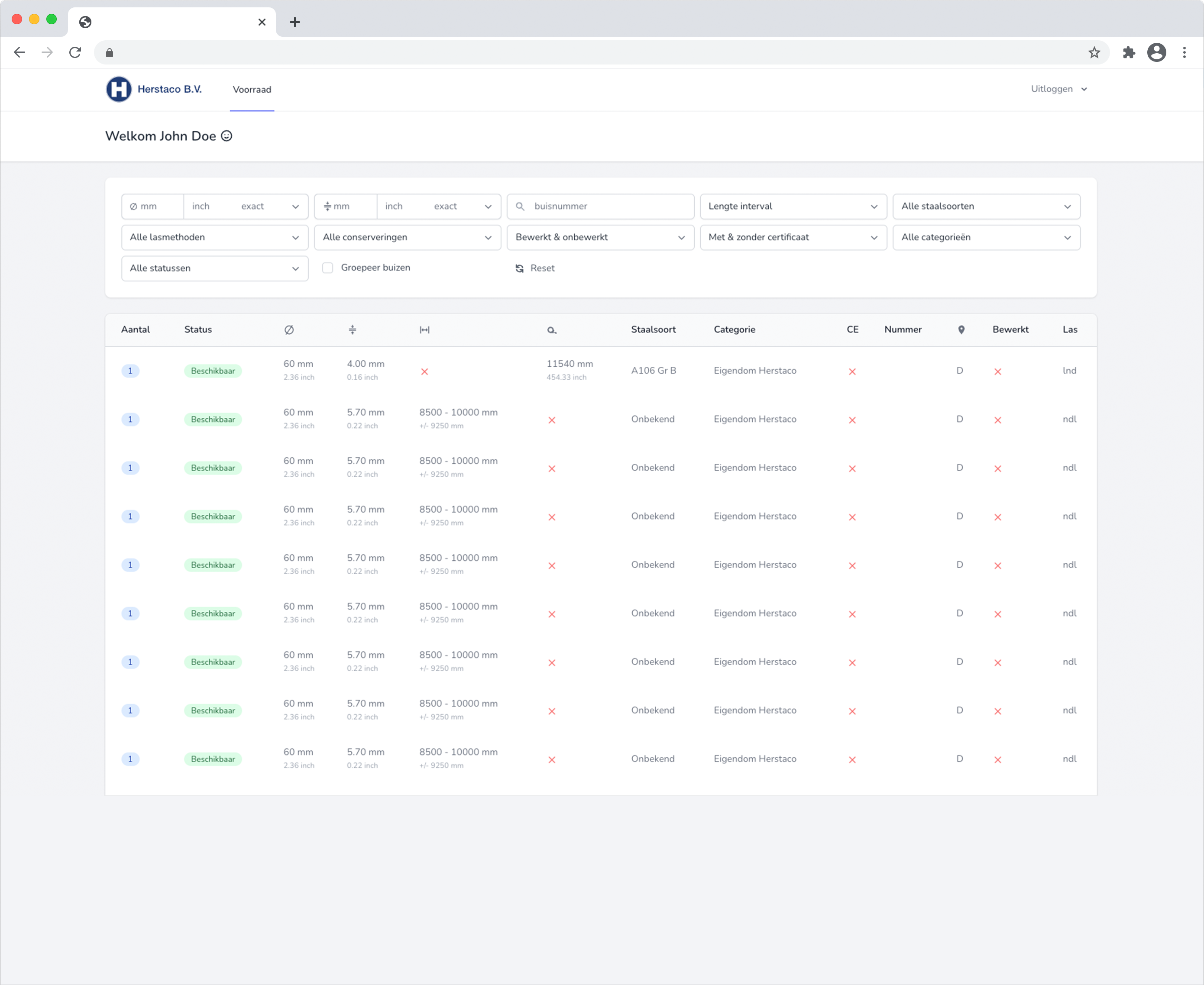Reload the page in the browser

[x=75, y=53]
